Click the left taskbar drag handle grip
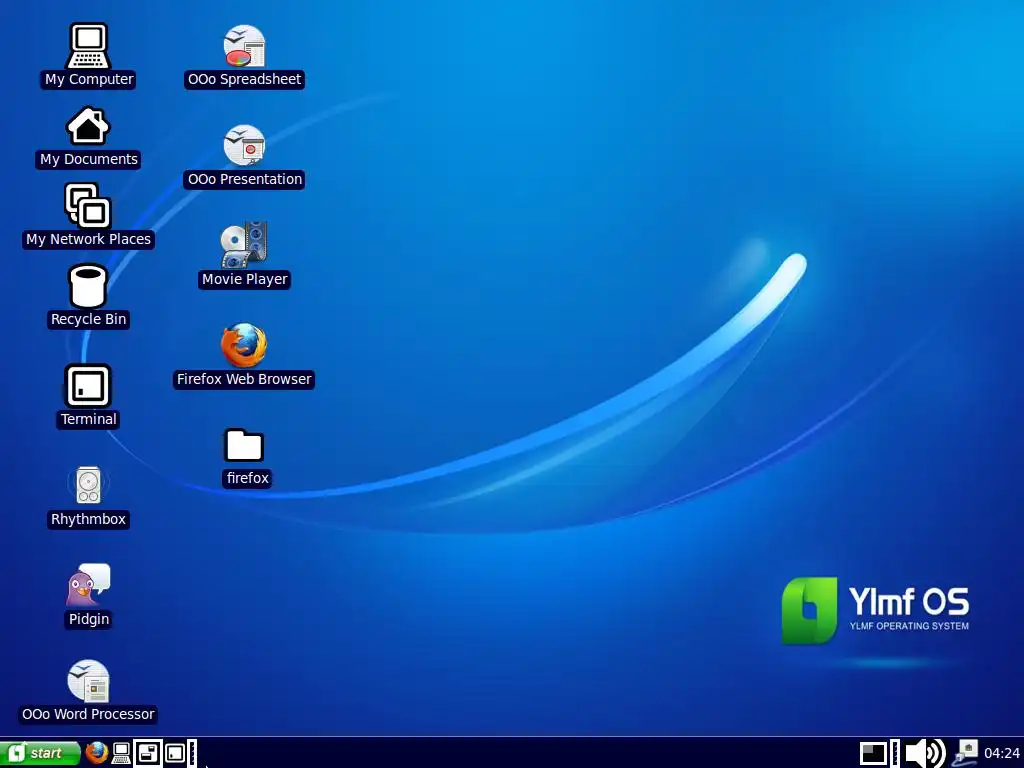This screenshot has width=1024, height=768. [x=193, y=753]
